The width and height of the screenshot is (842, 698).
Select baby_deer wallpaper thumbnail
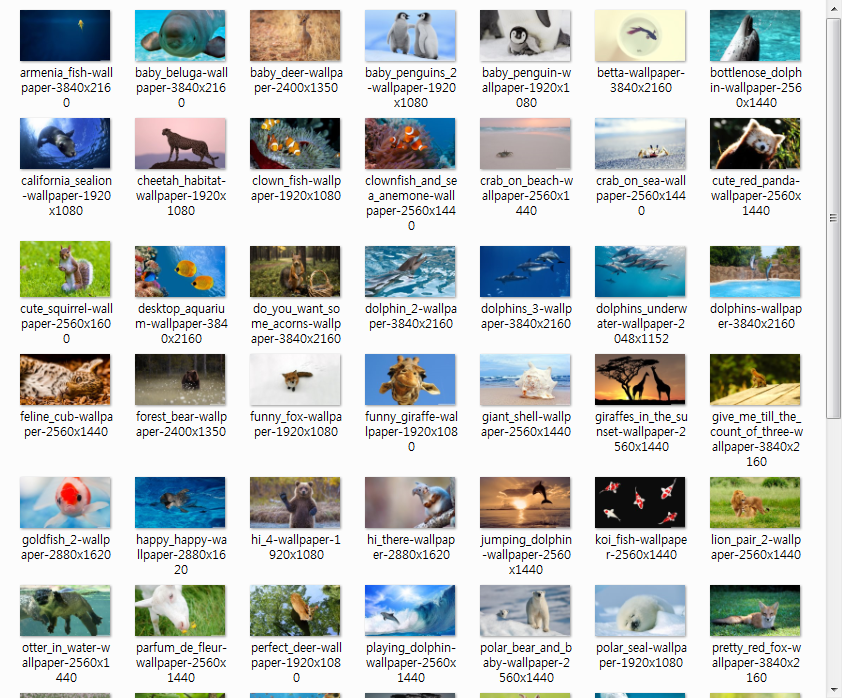pyautogui.click(x=295, y=35)
